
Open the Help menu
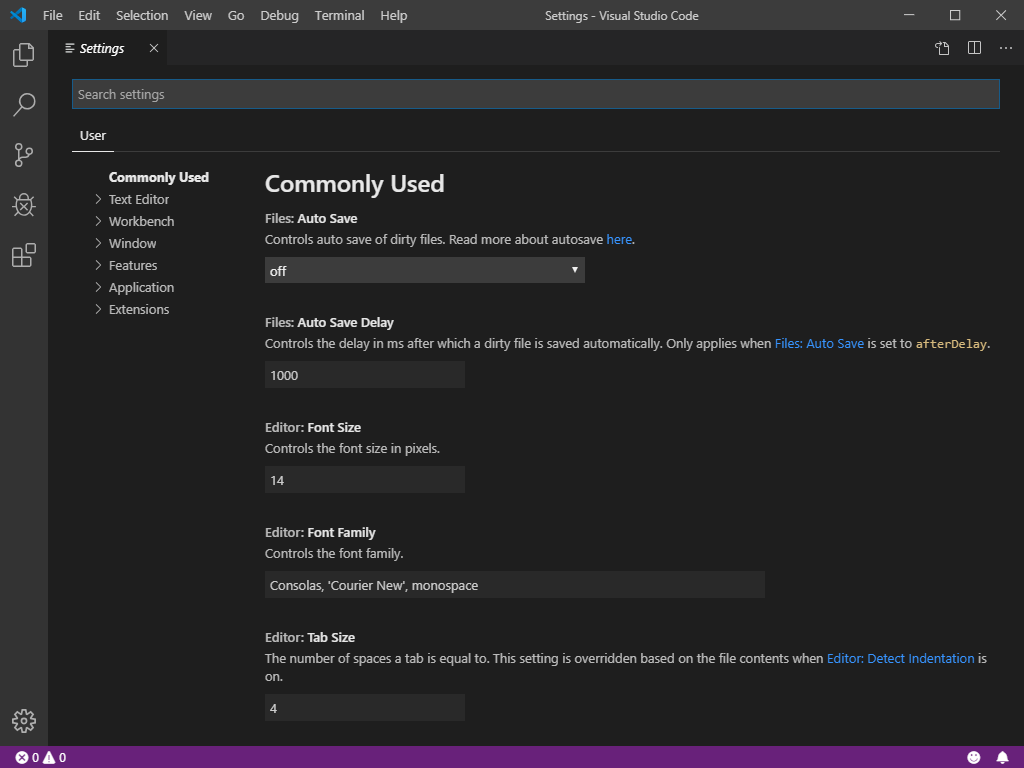(x=394, y=16)
